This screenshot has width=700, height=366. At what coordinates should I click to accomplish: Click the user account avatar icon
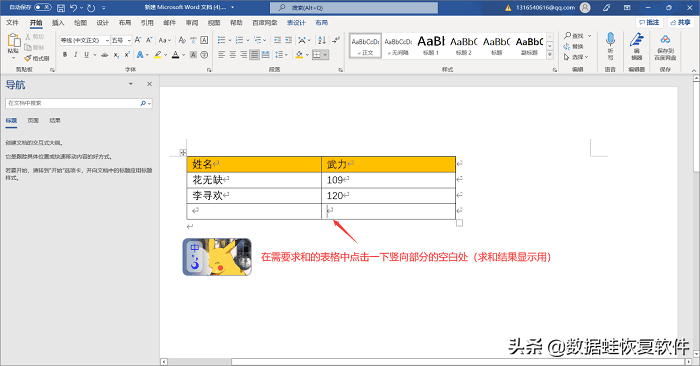tap(585, 8)
